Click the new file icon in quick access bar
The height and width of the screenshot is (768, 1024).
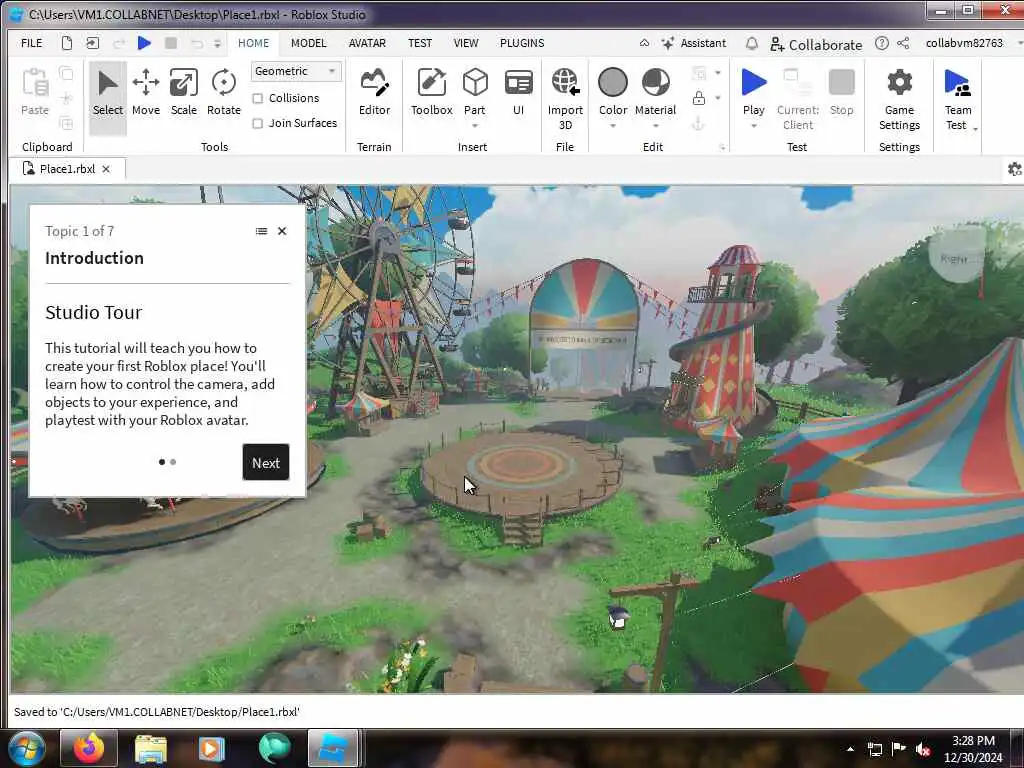(67, 43)
